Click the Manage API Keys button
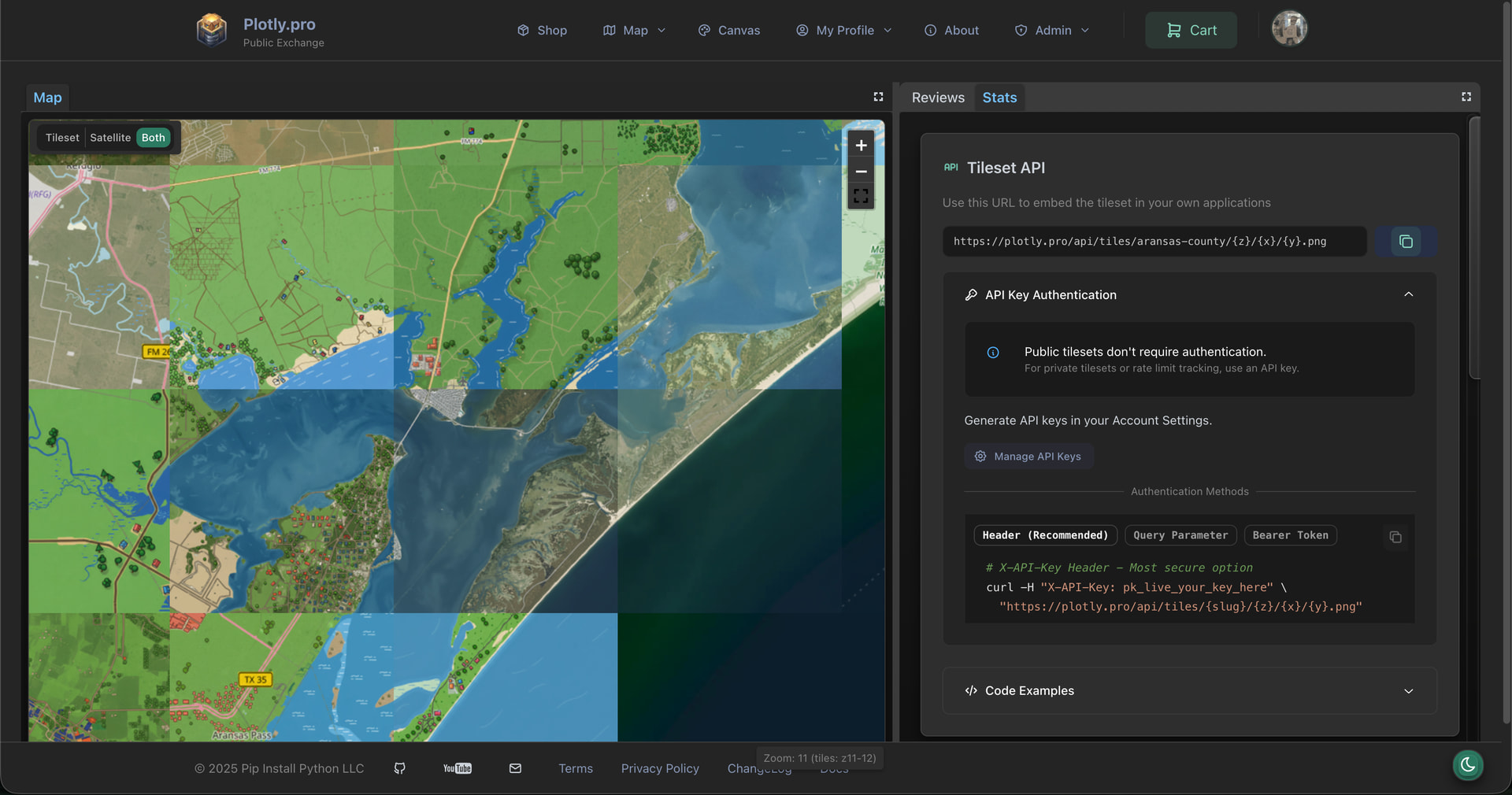This screenshot has height=795, width=1512. click(x=1028, y=457)
